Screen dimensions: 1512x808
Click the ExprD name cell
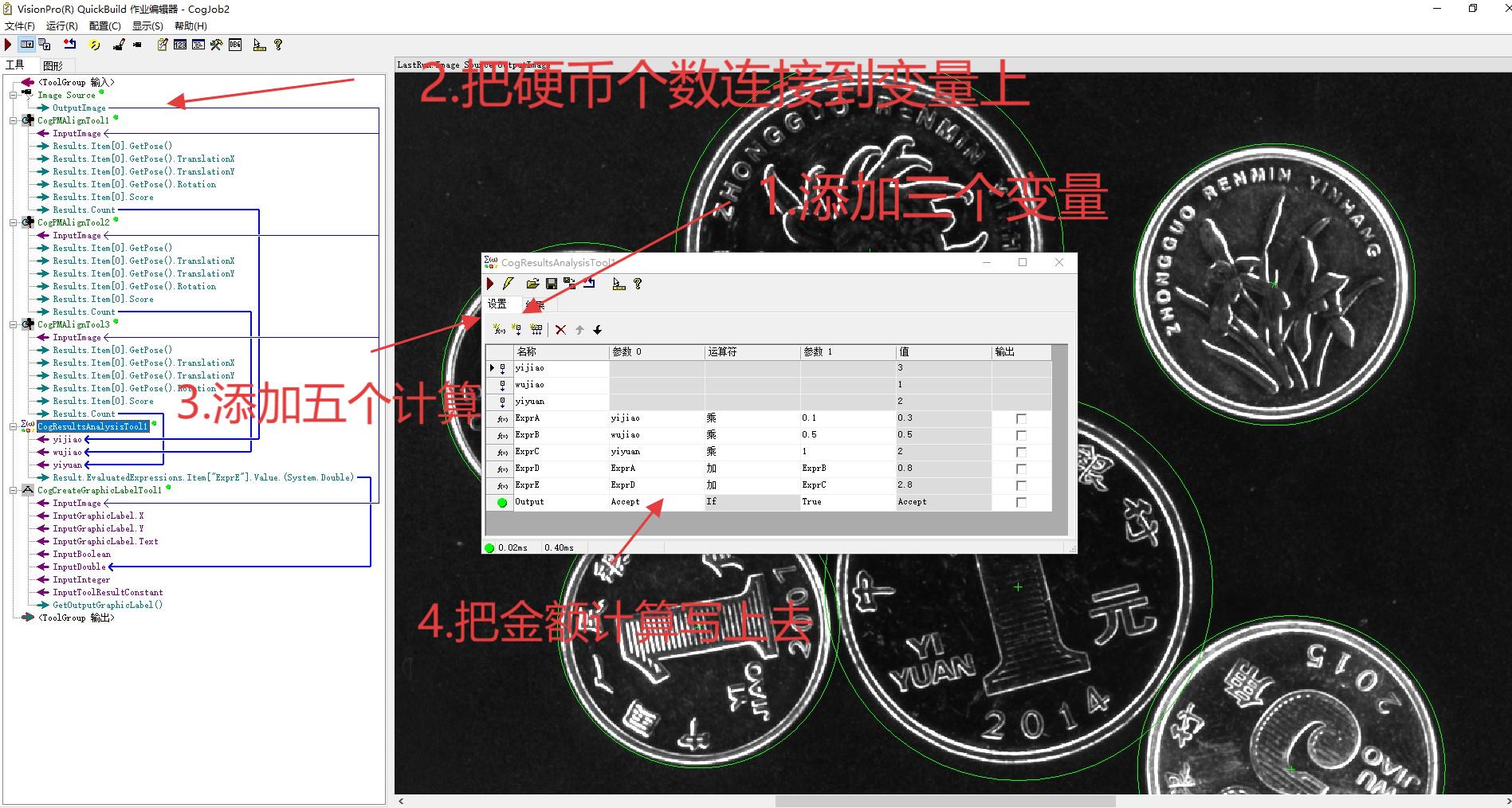click(x=561, y=469)
